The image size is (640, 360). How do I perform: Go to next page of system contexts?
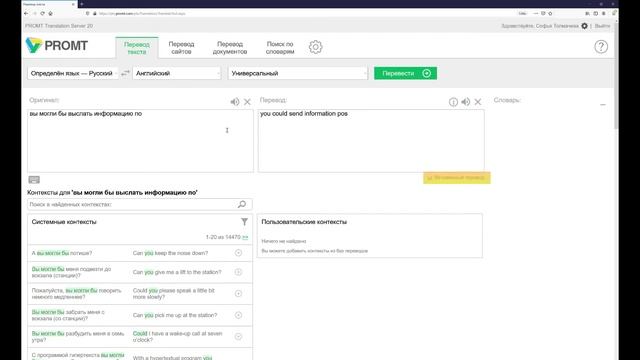245,237
